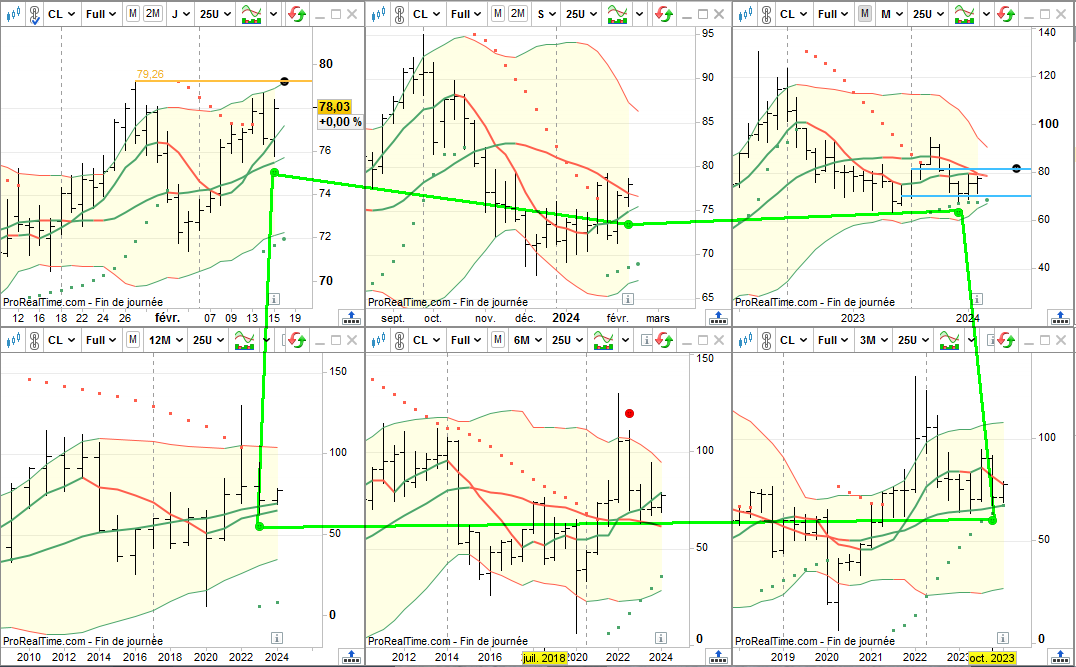This screenshot has height=667, width=1076.
Task: Open chart style icon on weekly S chart
Action: [379, 14]
